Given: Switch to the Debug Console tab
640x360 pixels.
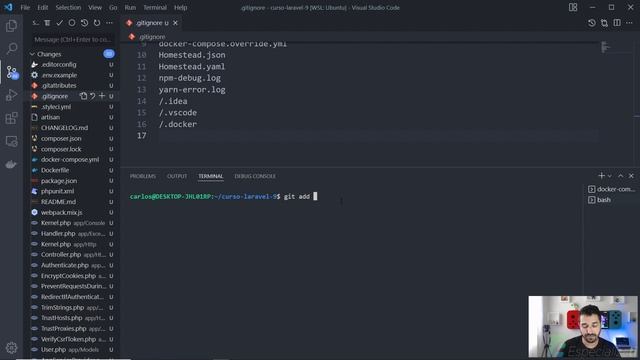Looking at the screenshot, I should click(255, 176).
